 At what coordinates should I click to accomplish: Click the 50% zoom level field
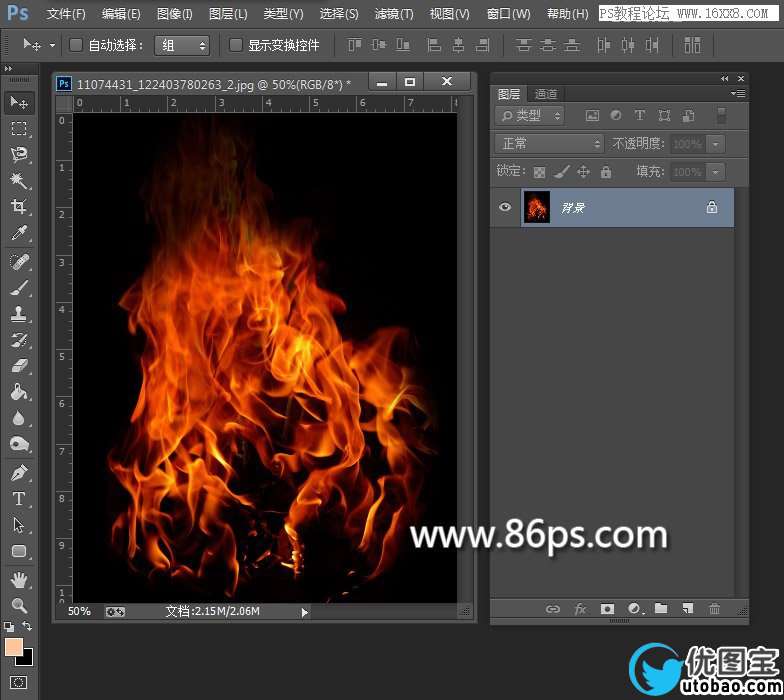pyautogui.click(x=79, y=612)
